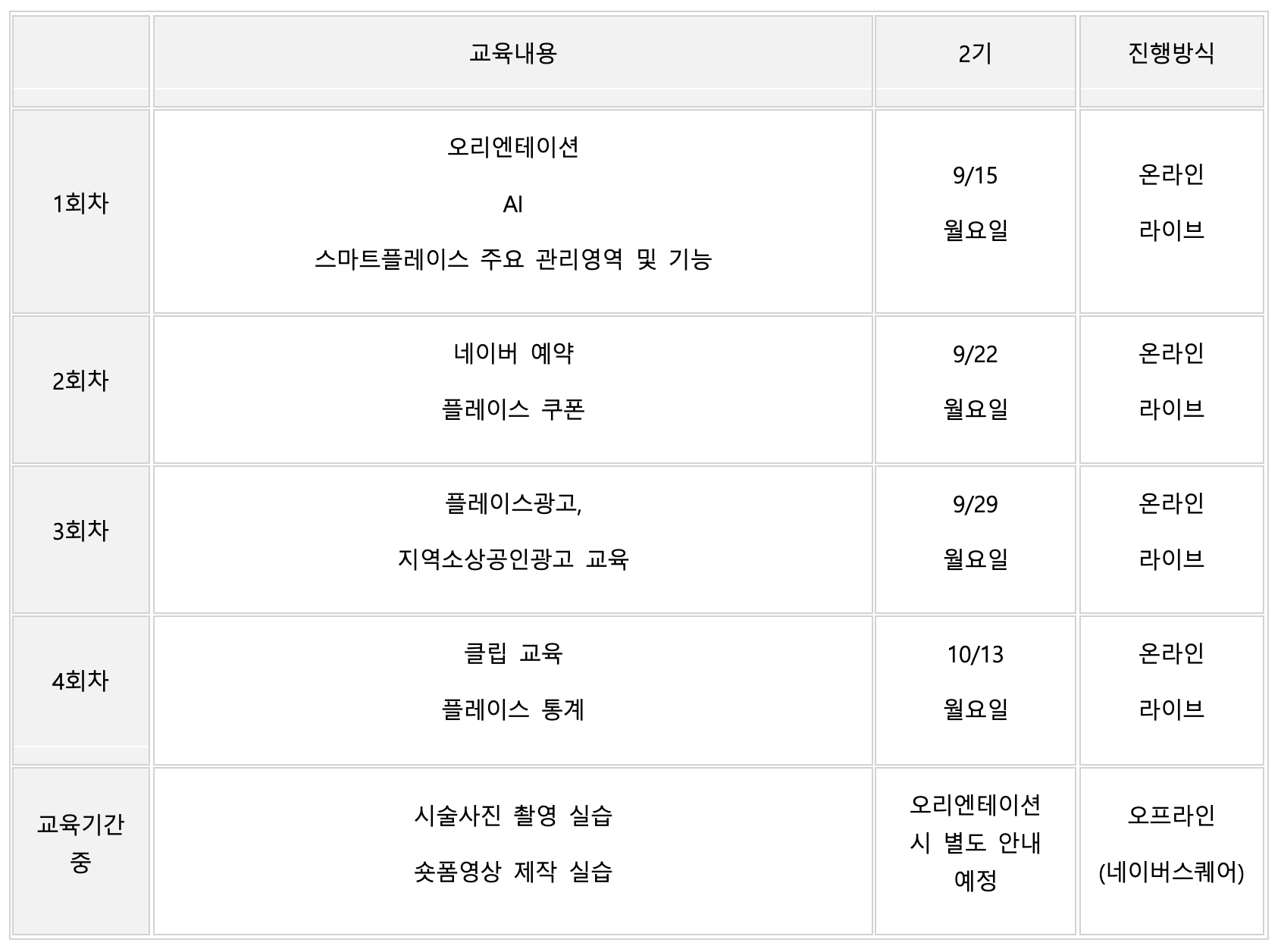The image size is (1281, 952).
Task: Select the 3회차 row label
Action: [x=80, y=531]
